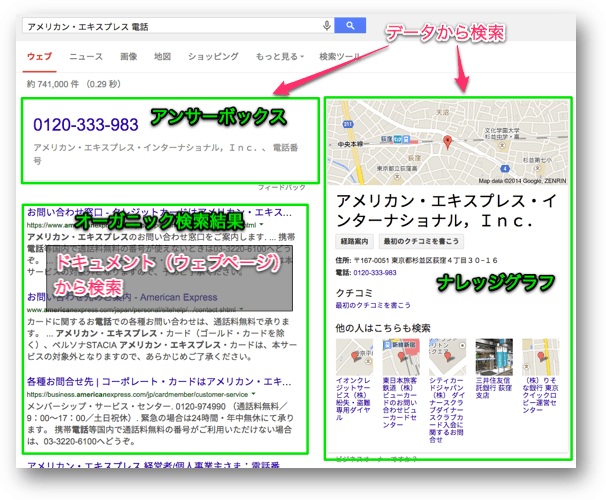
Task: Click the blue magnifier search button
Action: [350, 26]
